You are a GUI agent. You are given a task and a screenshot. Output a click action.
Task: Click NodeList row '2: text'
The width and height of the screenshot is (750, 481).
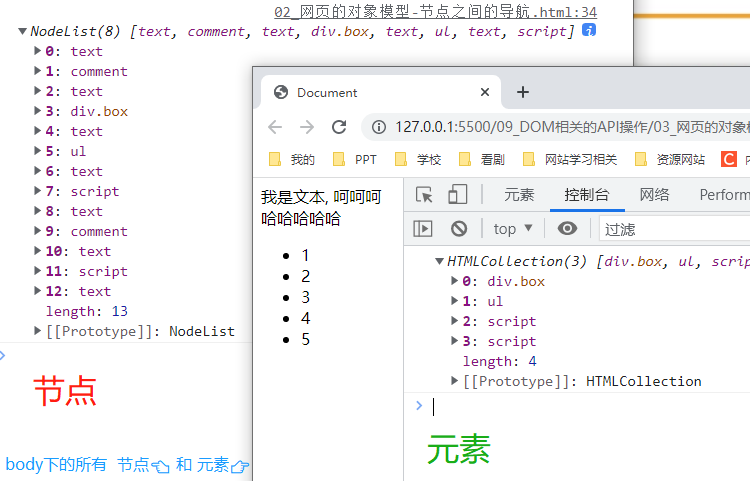pos(74,91)
